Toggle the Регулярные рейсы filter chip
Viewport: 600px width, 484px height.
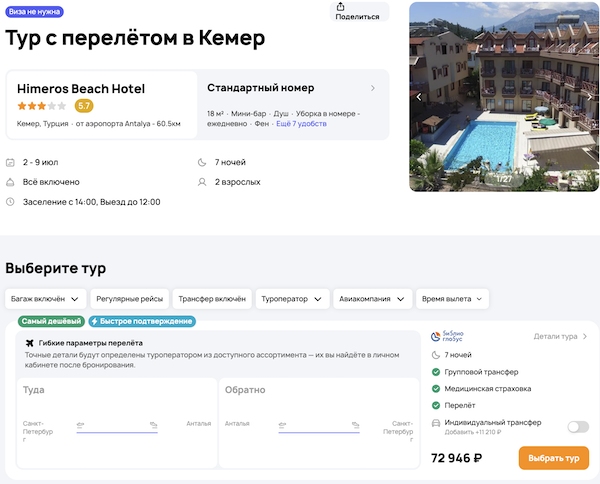pyautogui.click(x=128, y=299)
